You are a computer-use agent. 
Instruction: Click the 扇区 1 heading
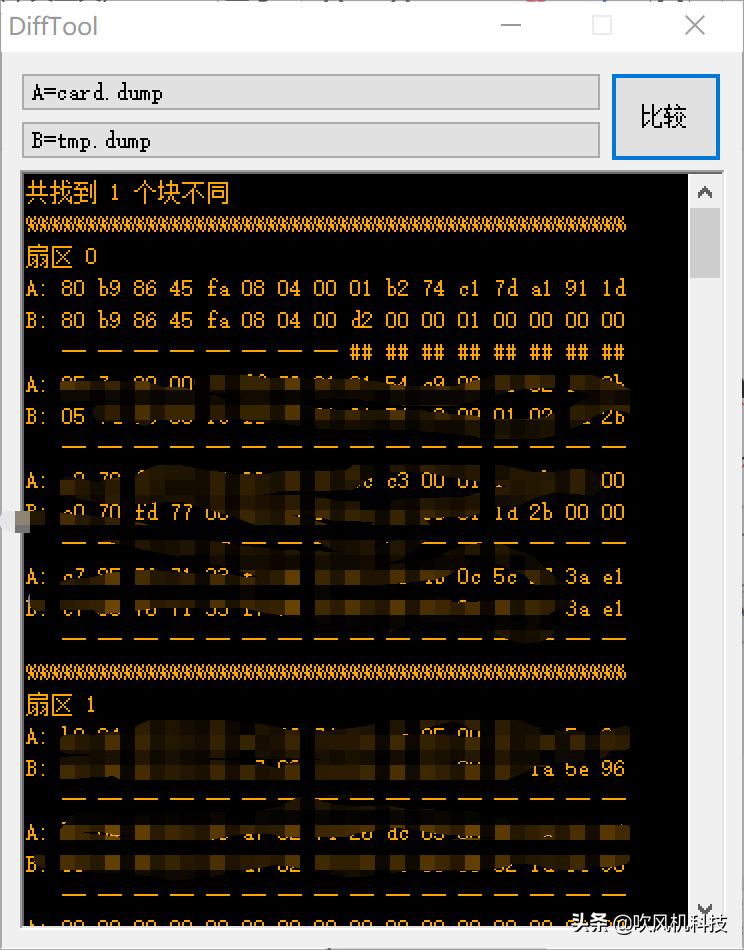pyautogui.click(x=61, y=705)
